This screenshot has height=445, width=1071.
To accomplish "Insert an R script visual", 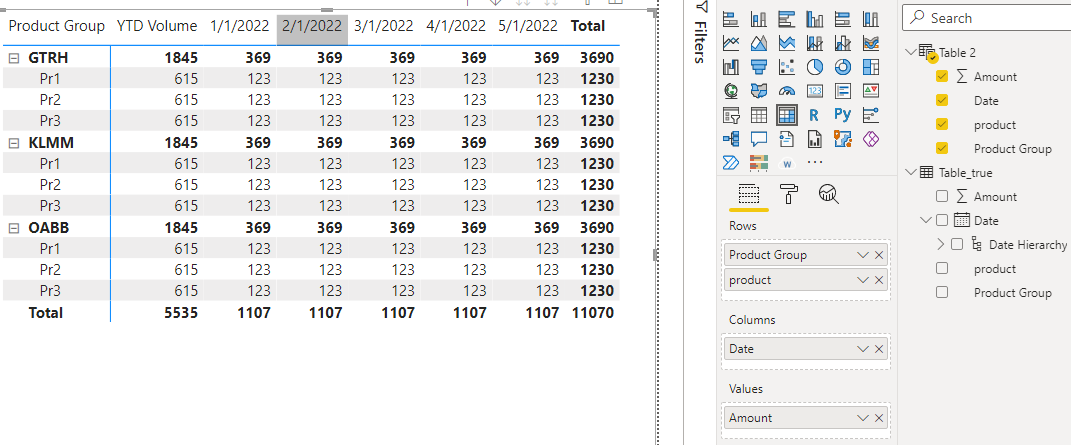I will pyautogui.click(x=815, y=115).
